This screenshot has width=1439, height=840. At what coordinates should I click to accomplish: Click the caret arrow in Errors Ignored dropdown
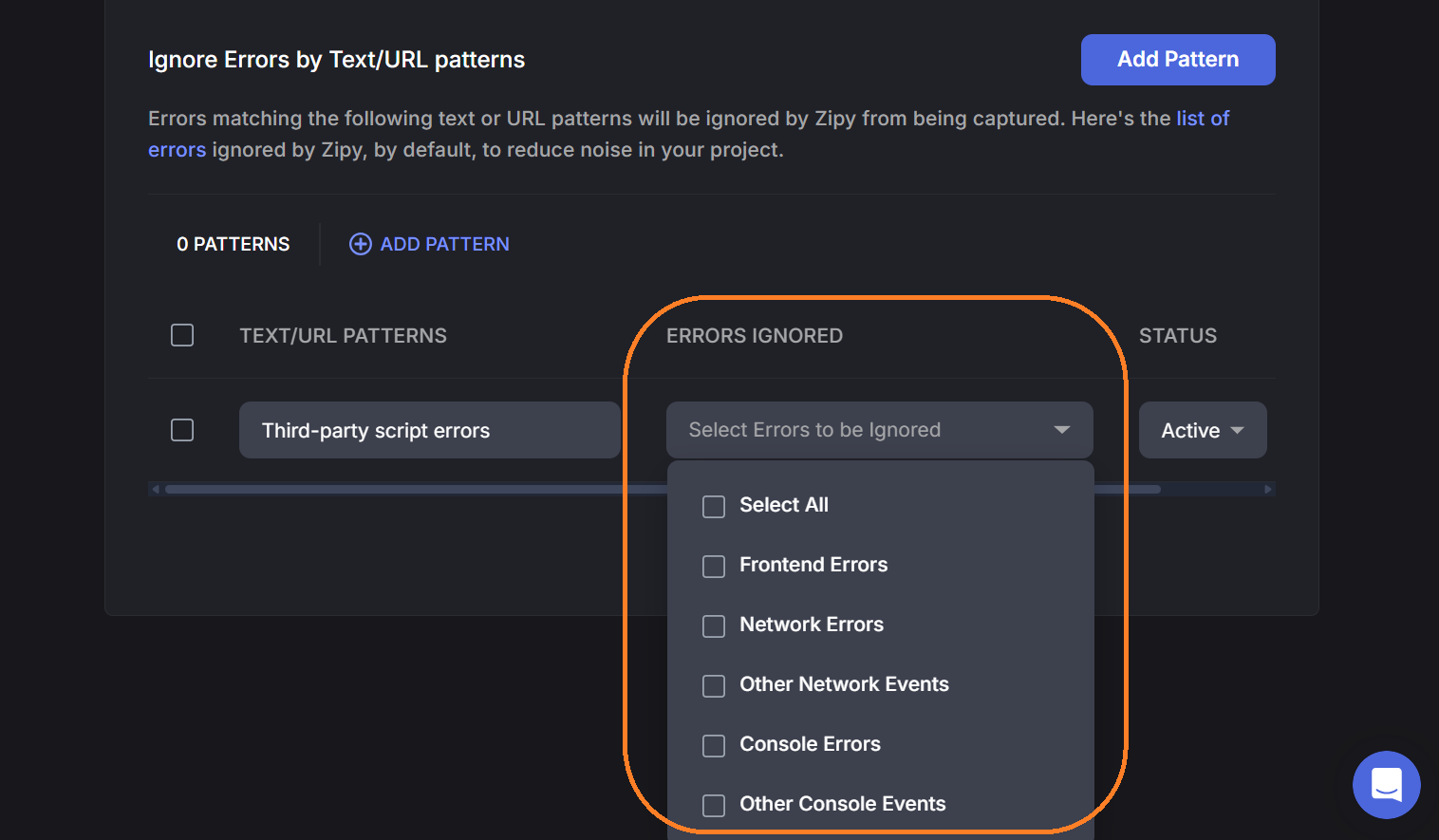point(1061,430)
